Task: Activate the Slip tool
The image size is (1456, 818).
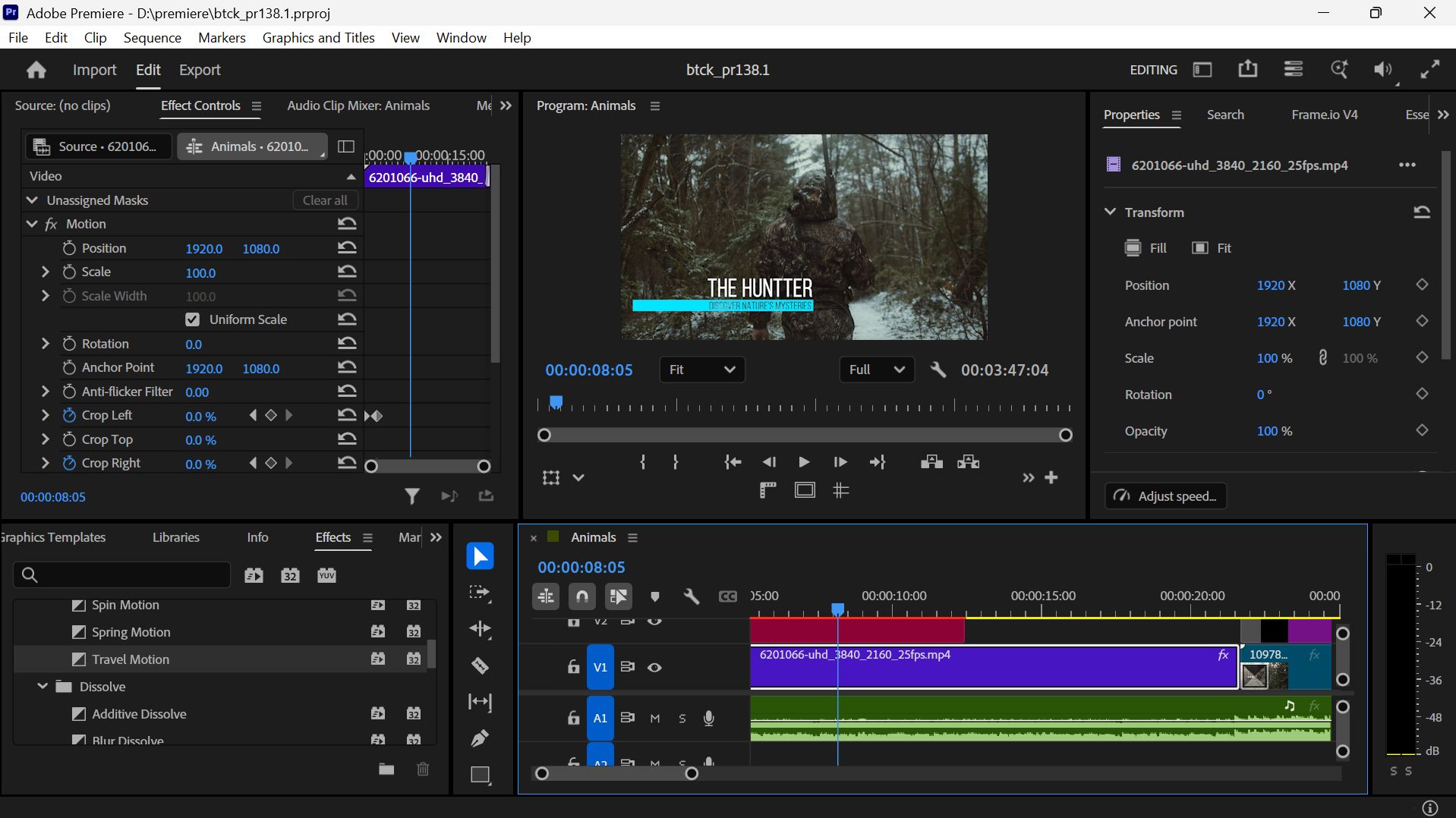Action: [480, 702]
